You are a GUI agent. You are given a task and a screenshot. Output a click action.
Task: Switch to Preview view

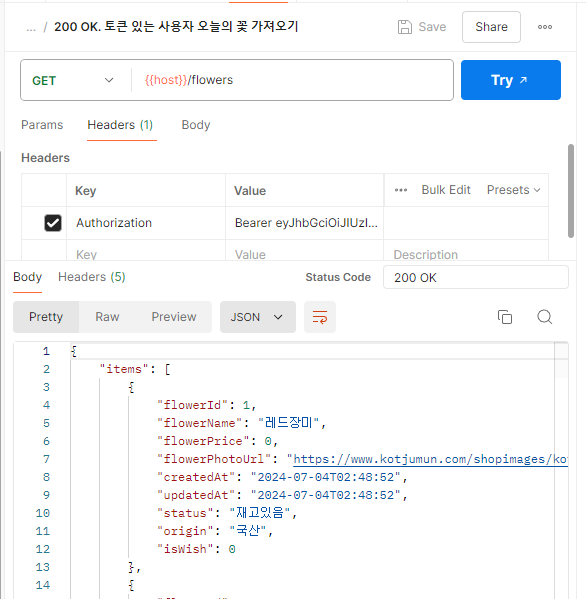(174, 317)
